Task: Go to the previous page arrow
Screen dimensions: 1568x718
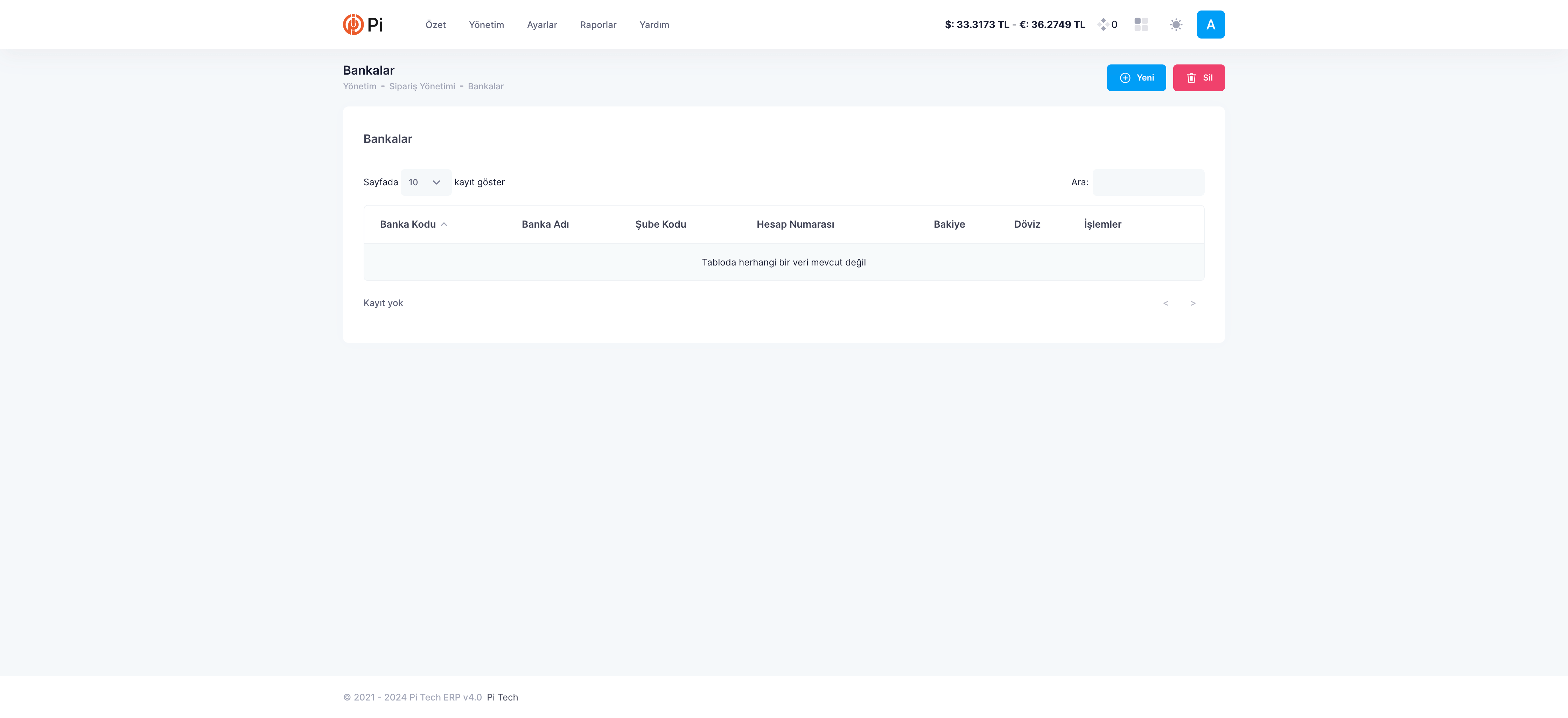Action: [1165, 303]
